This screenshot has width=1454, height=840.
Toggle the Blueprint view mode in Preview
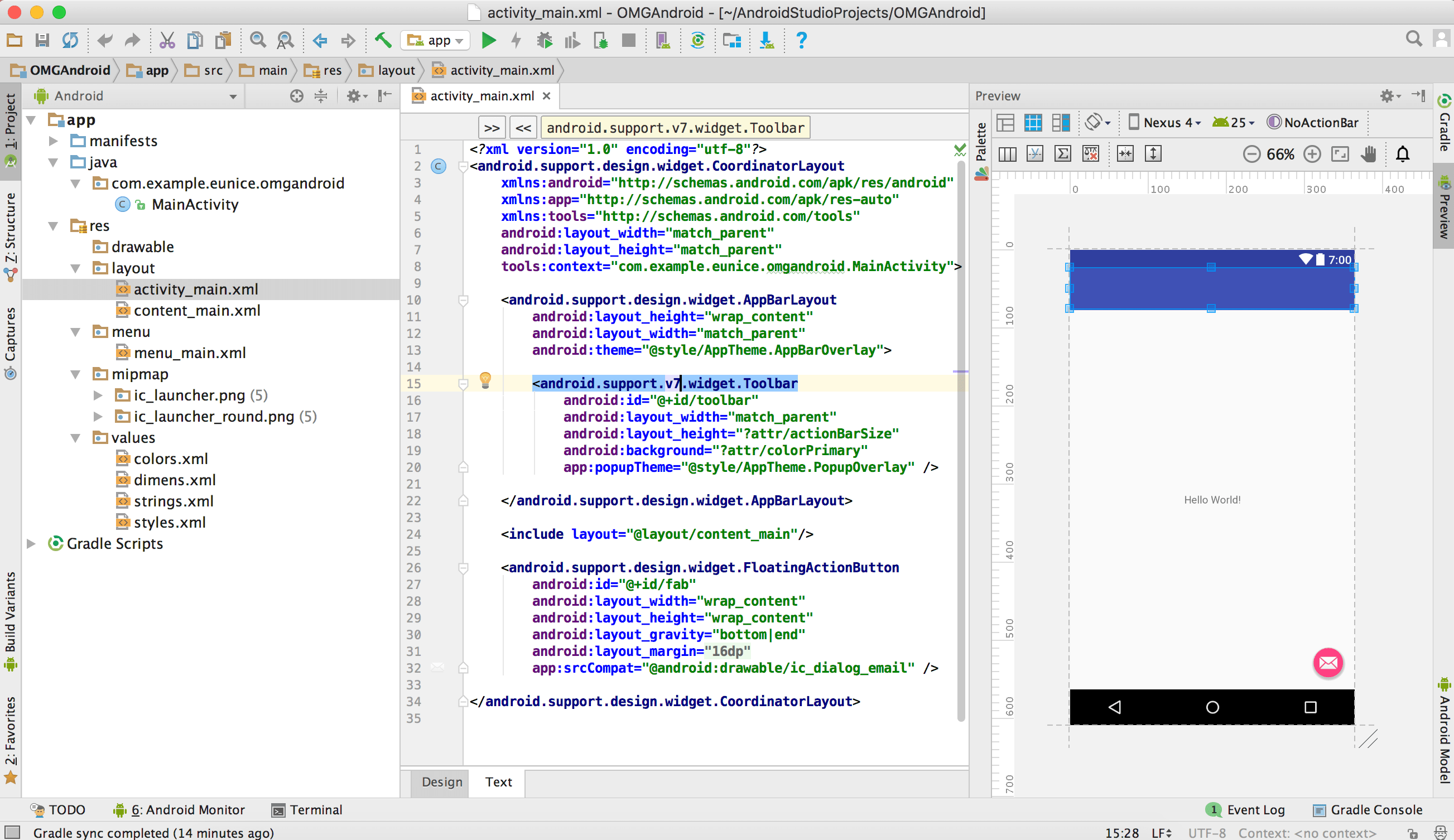pos(1033,122)
